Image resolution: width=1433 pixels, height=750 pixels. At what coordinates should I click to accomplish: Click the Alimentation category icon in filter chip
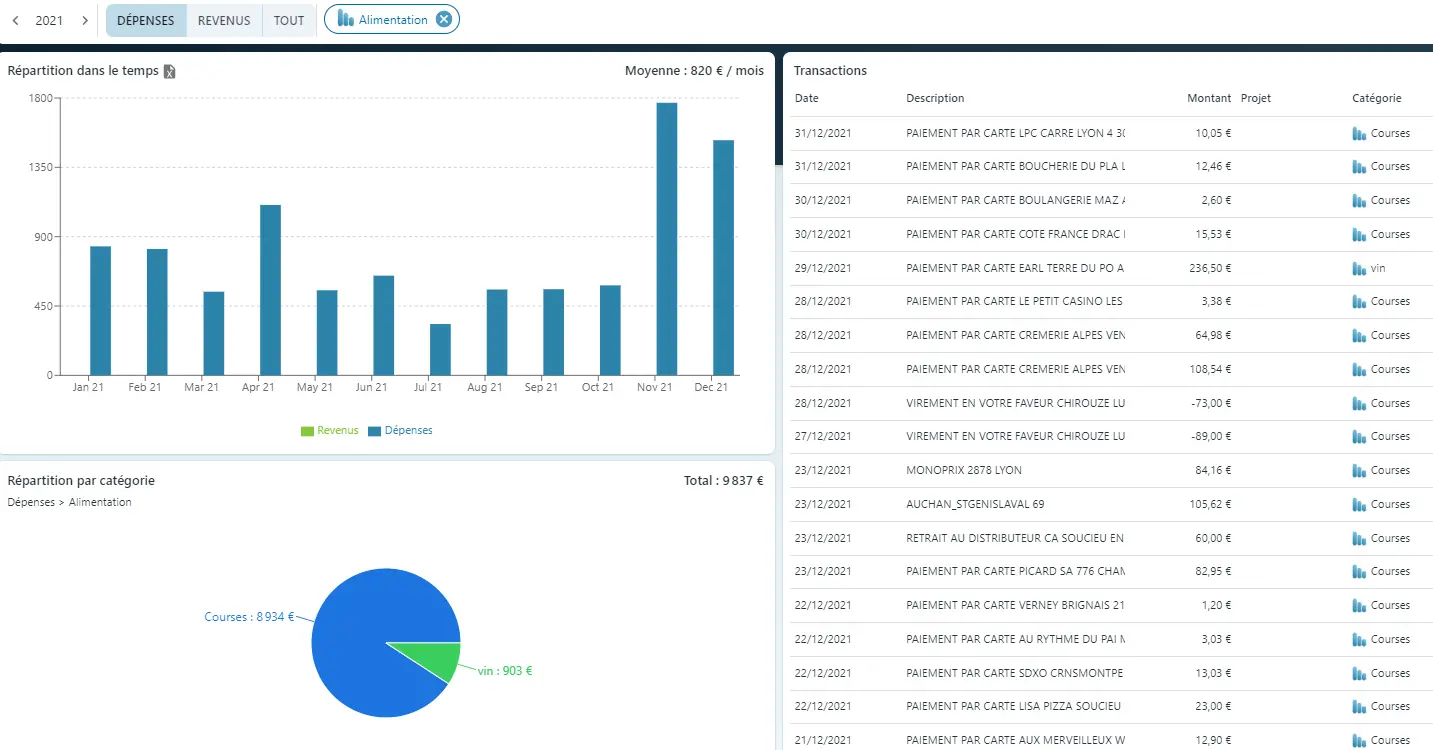coord(345,19)
